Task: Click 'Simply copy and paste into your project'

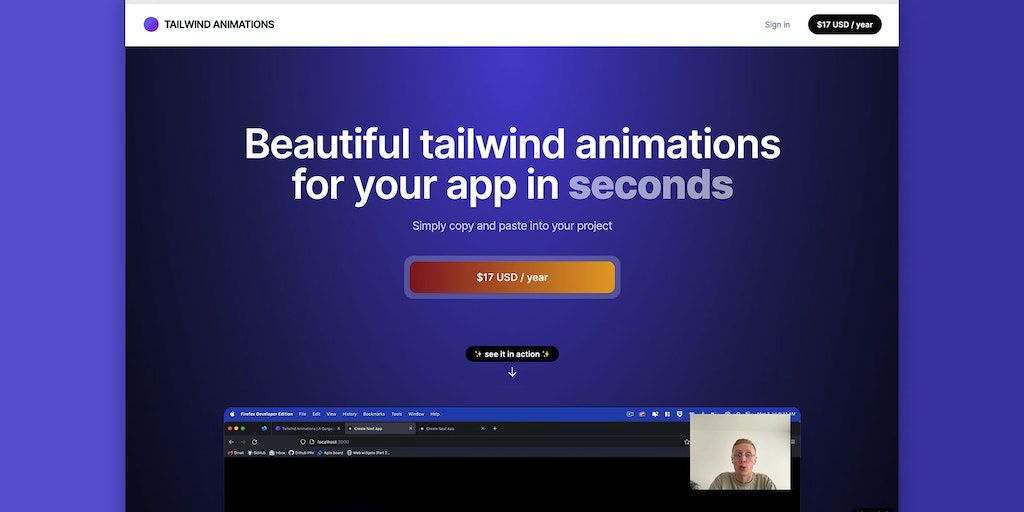Action: 512,226
